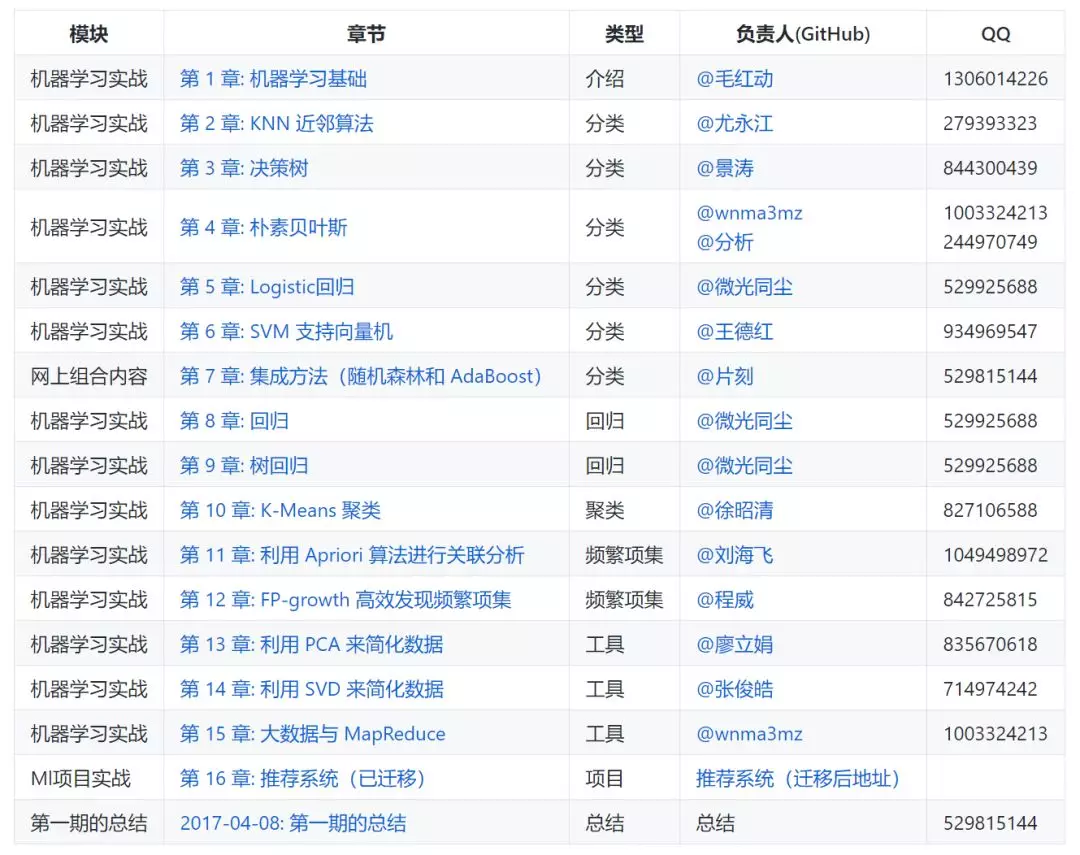Open 第 3 章: 决策树 chapter

pyautogui.click(x=244, y=167)
